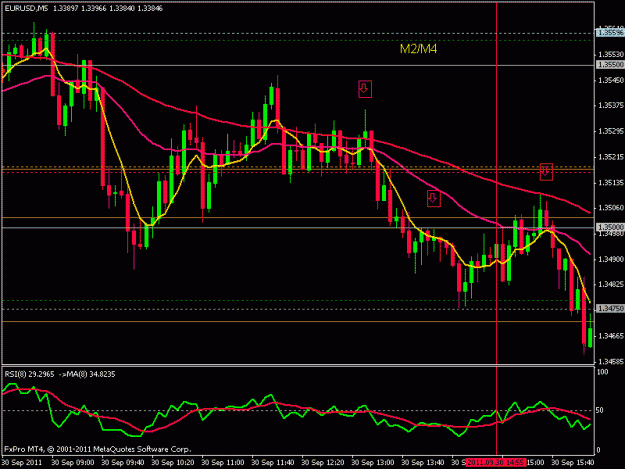Click the 30 Sep 11:40 time label
This screenshot has width=625, height=469.
(x=273, y=463)
